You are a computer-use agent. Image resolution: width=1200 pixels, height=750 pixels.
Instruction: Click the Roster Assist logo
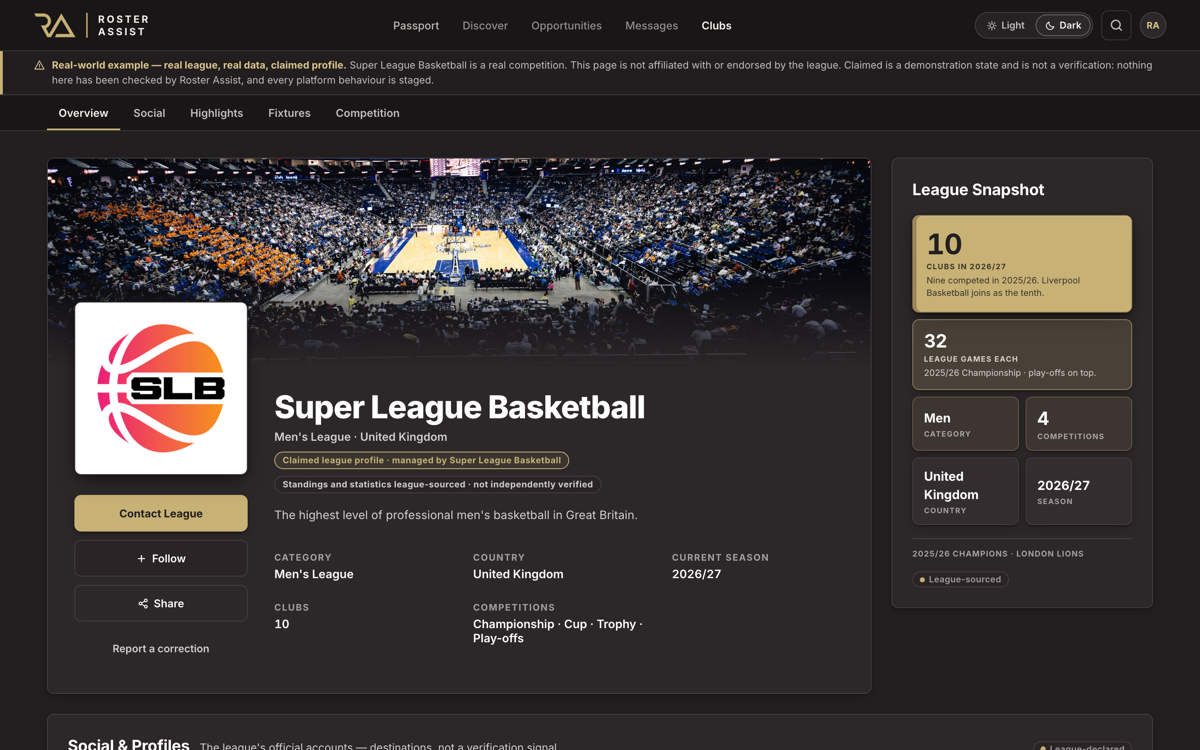pyautogui.click(x=91, y=25)
